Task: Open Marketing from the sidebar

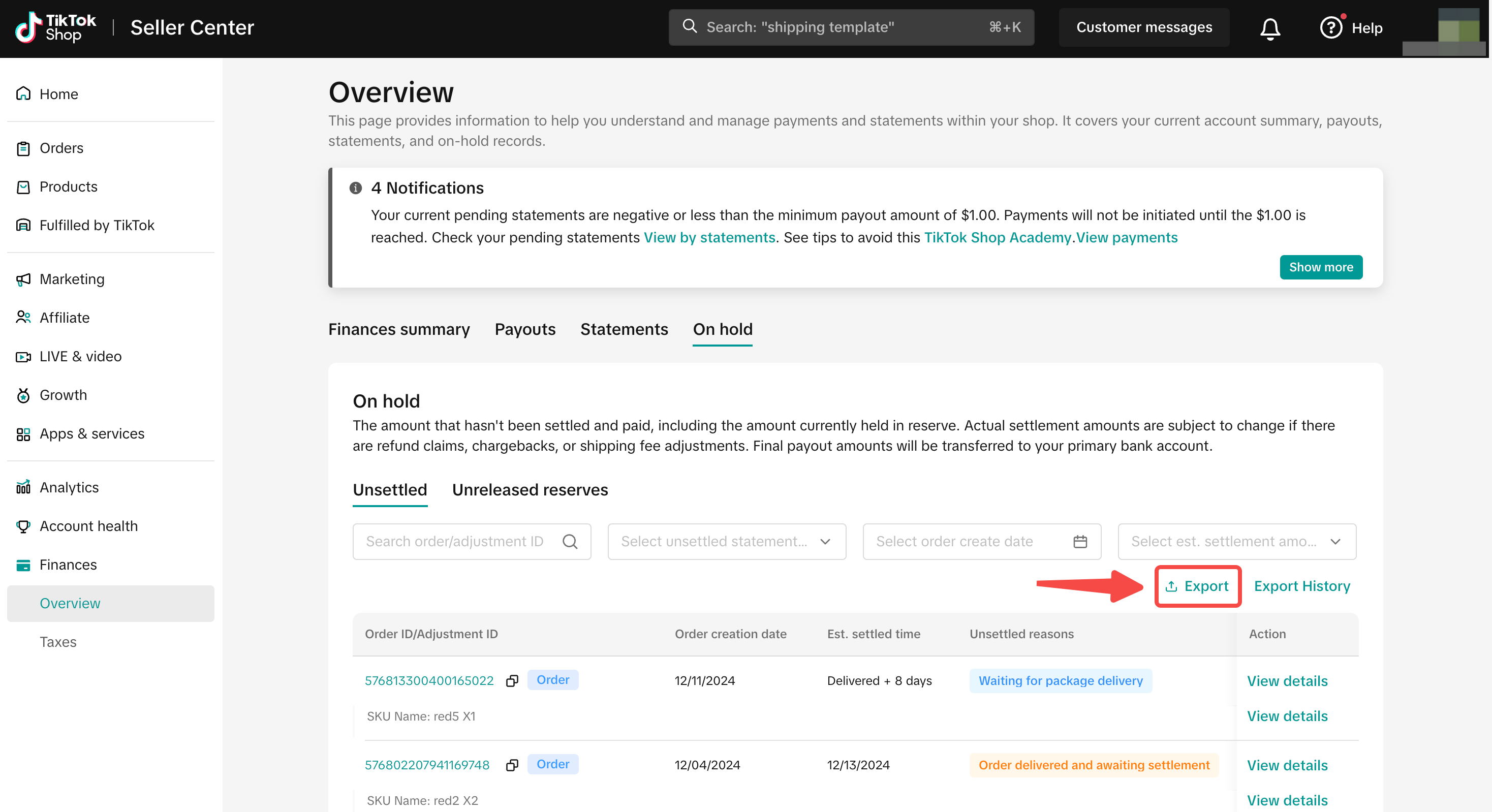Action: click(72, 279)
